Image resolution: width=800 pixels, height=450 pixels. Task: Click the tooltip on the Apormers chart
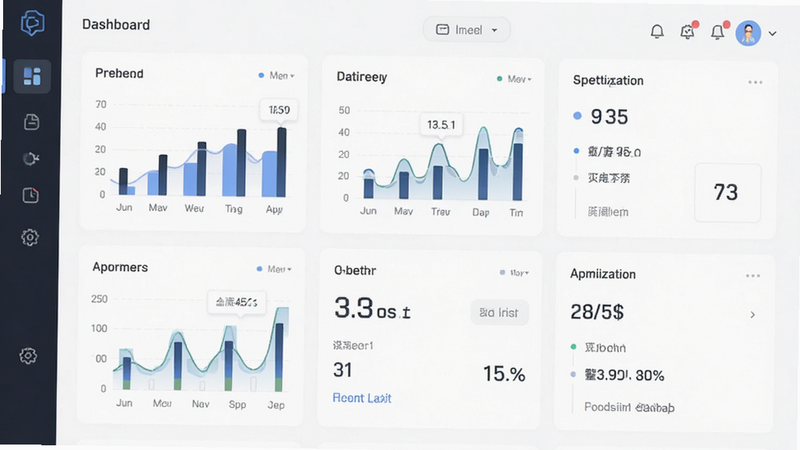click(x=236, y=302)
